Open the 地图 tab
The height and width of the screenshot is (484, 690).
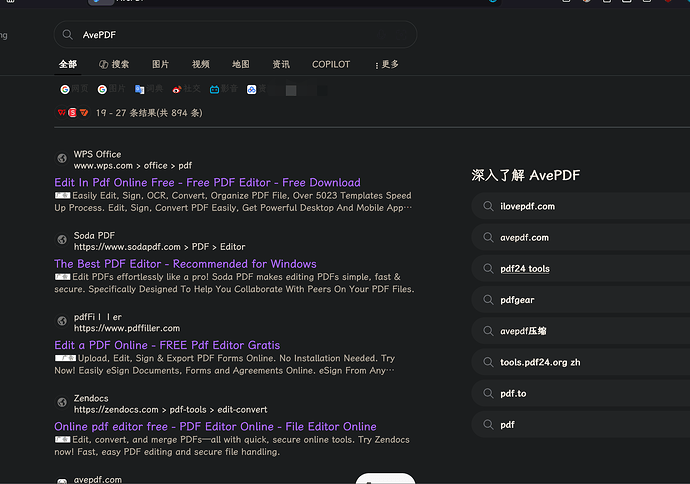241,64
